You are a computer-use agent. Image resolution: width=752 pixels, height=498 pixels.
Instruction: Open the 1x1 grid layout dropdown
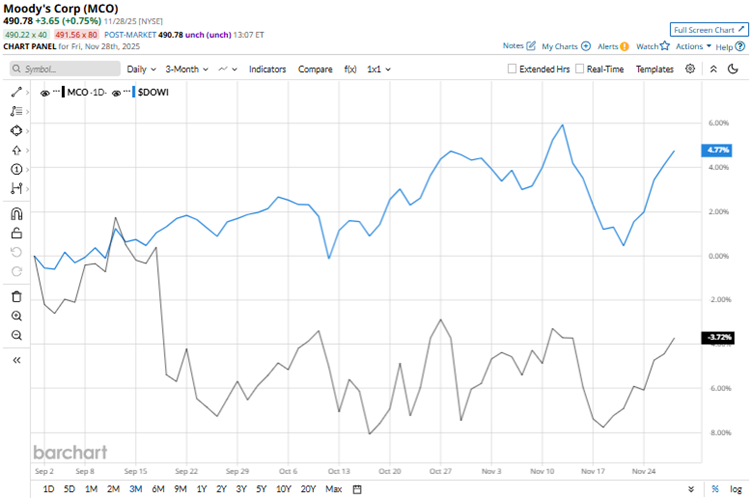[x=378, y=69]
